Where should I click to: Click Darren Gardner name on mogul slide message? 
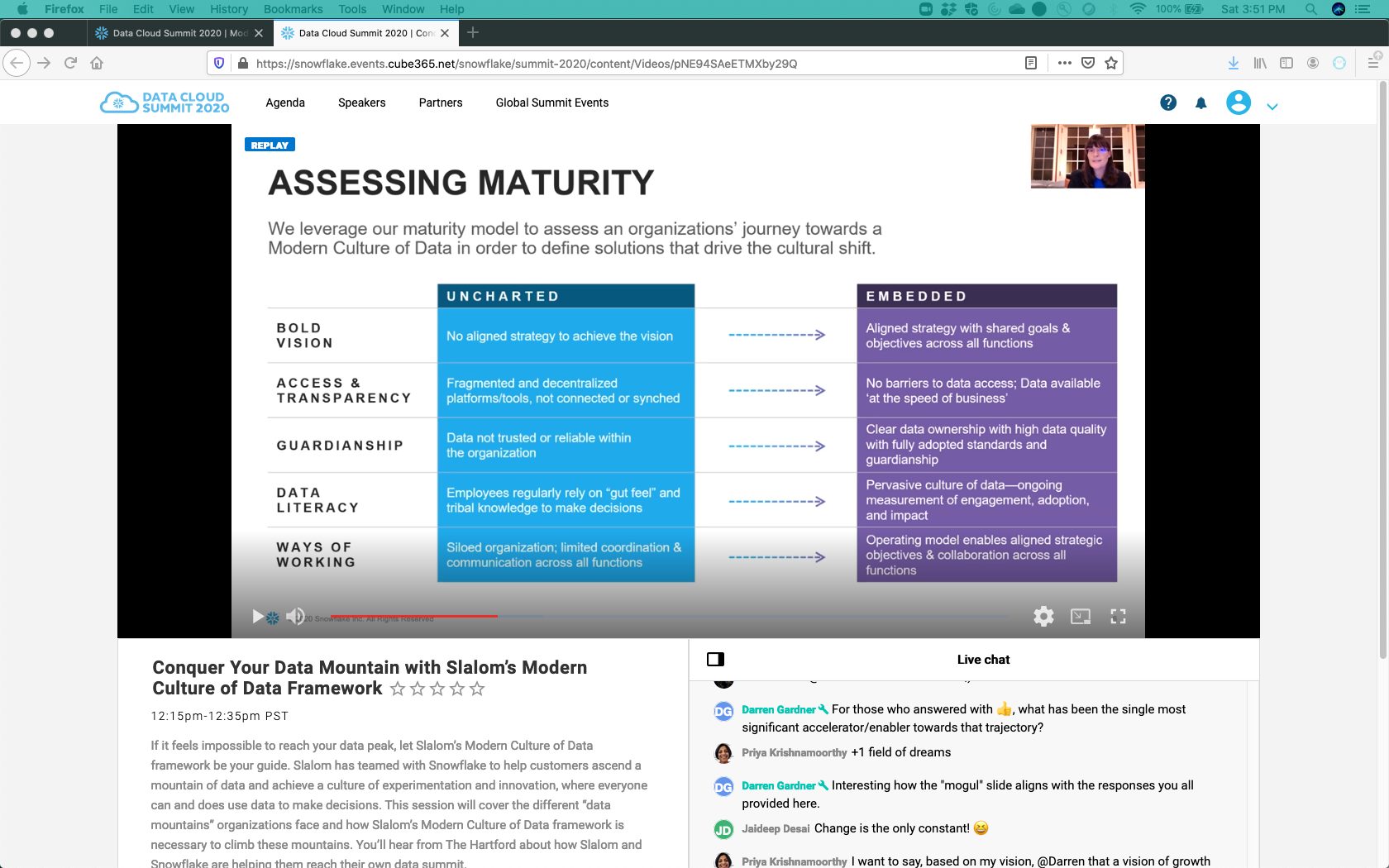click(x=779, y=785)
